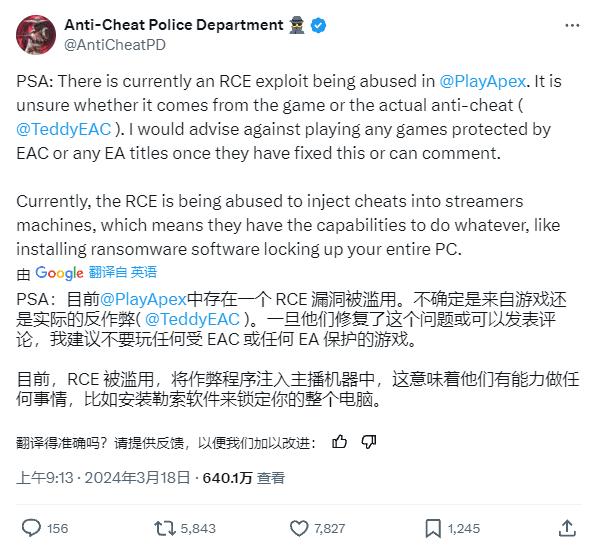Click the retweet icon with 5,843
Image resolution: width=598 pixels, height=549 pixels.
click(x=164, y=529)
